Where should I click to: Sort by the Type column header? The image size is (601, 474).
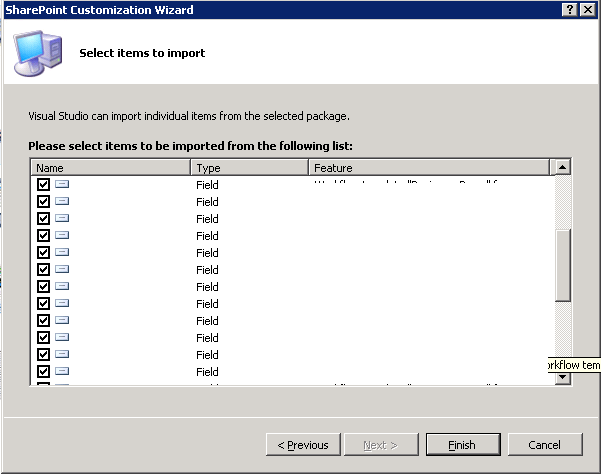coord(249,168)
